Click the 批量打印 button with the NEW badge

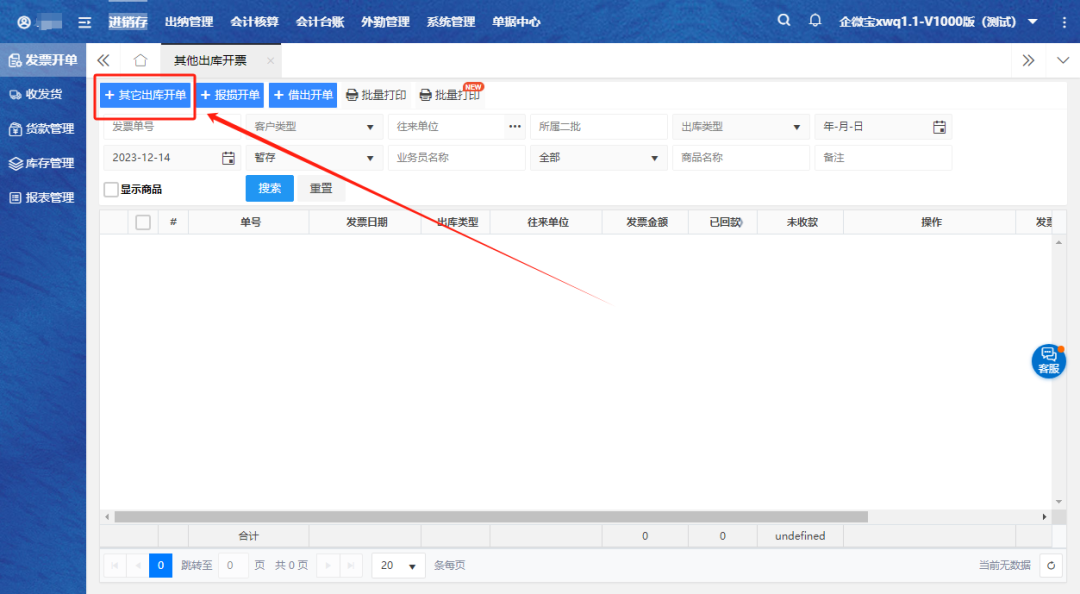(450, 95)
